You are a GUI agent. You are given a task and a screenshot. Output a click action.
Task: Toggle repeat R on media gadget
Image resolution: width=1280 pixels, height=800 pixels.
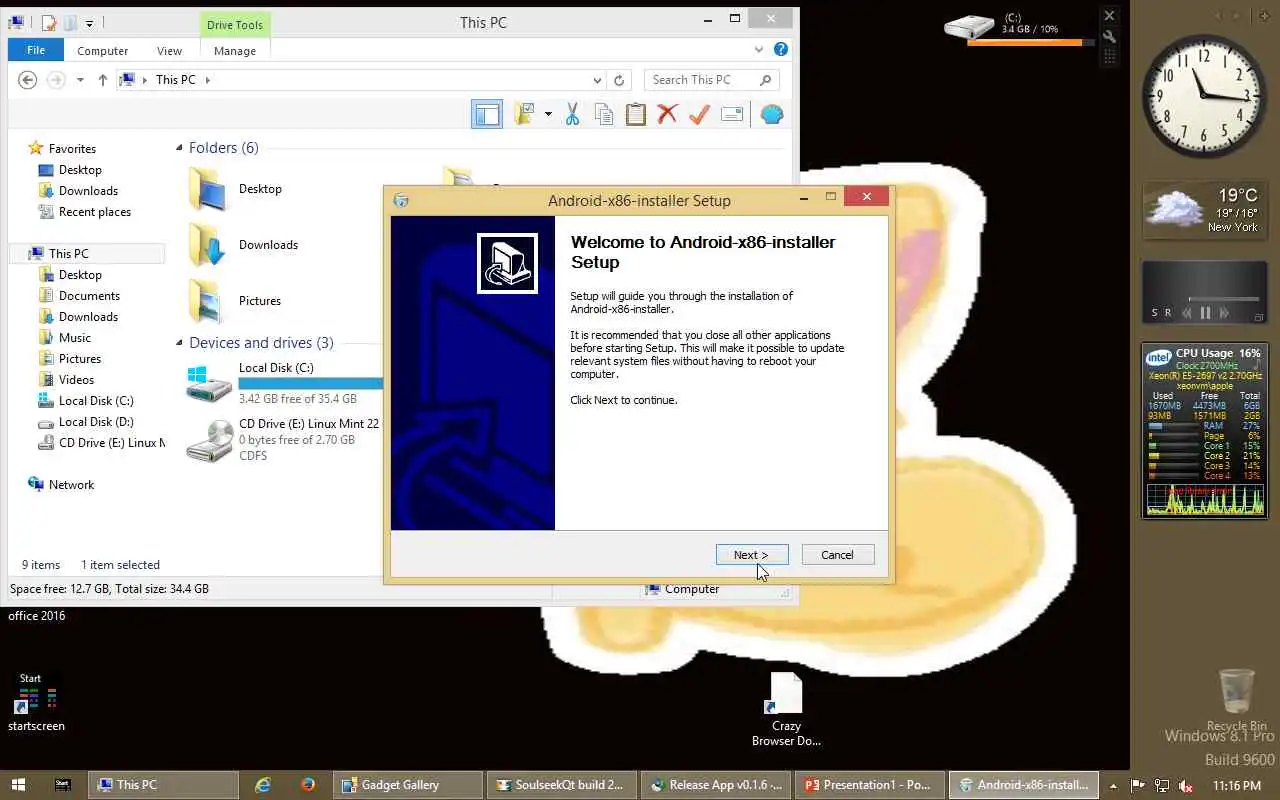(x=1167, y=313)
